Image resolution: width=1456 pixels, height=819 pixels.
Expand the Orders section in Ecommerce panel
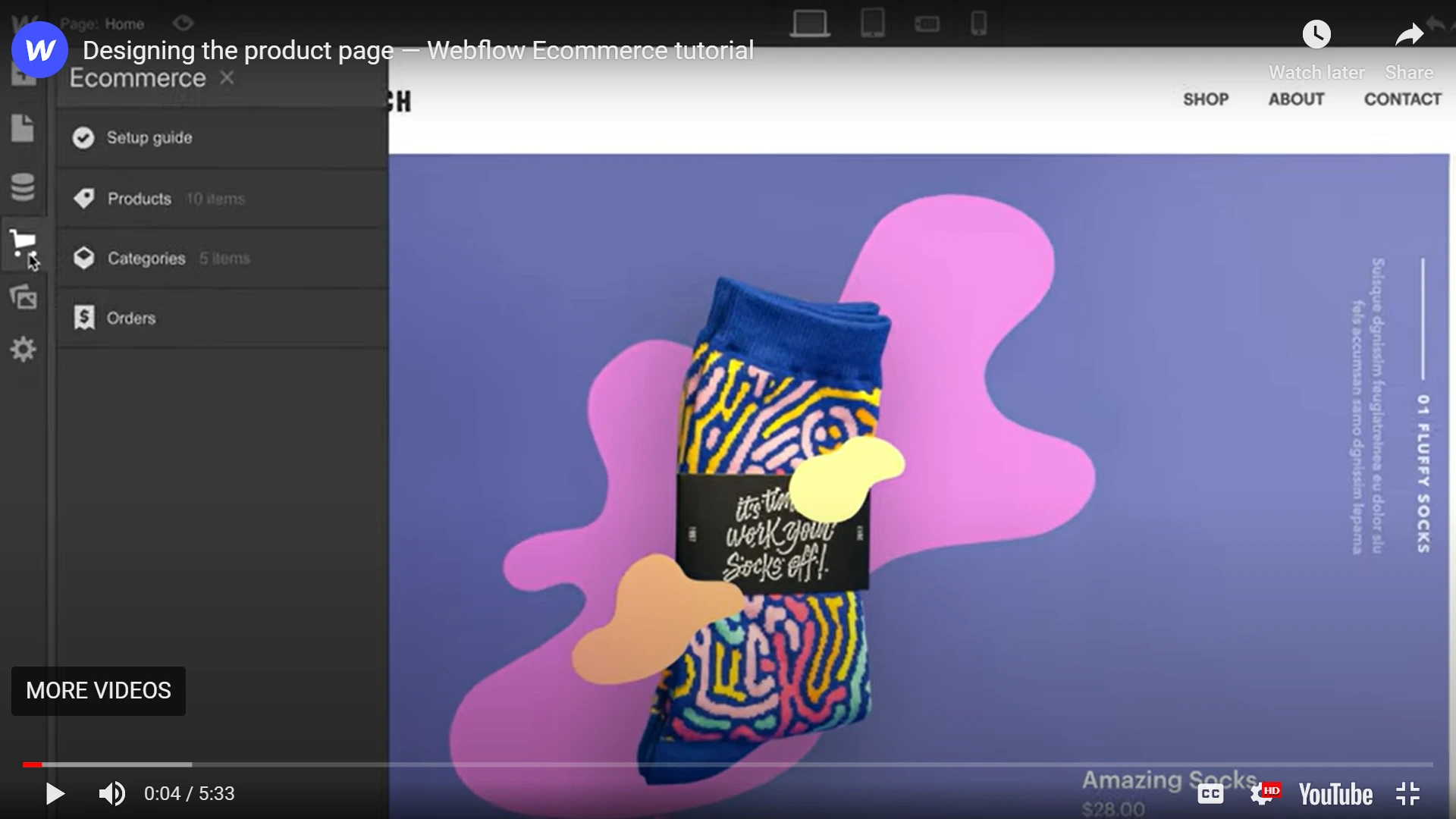tap(131, 318)
